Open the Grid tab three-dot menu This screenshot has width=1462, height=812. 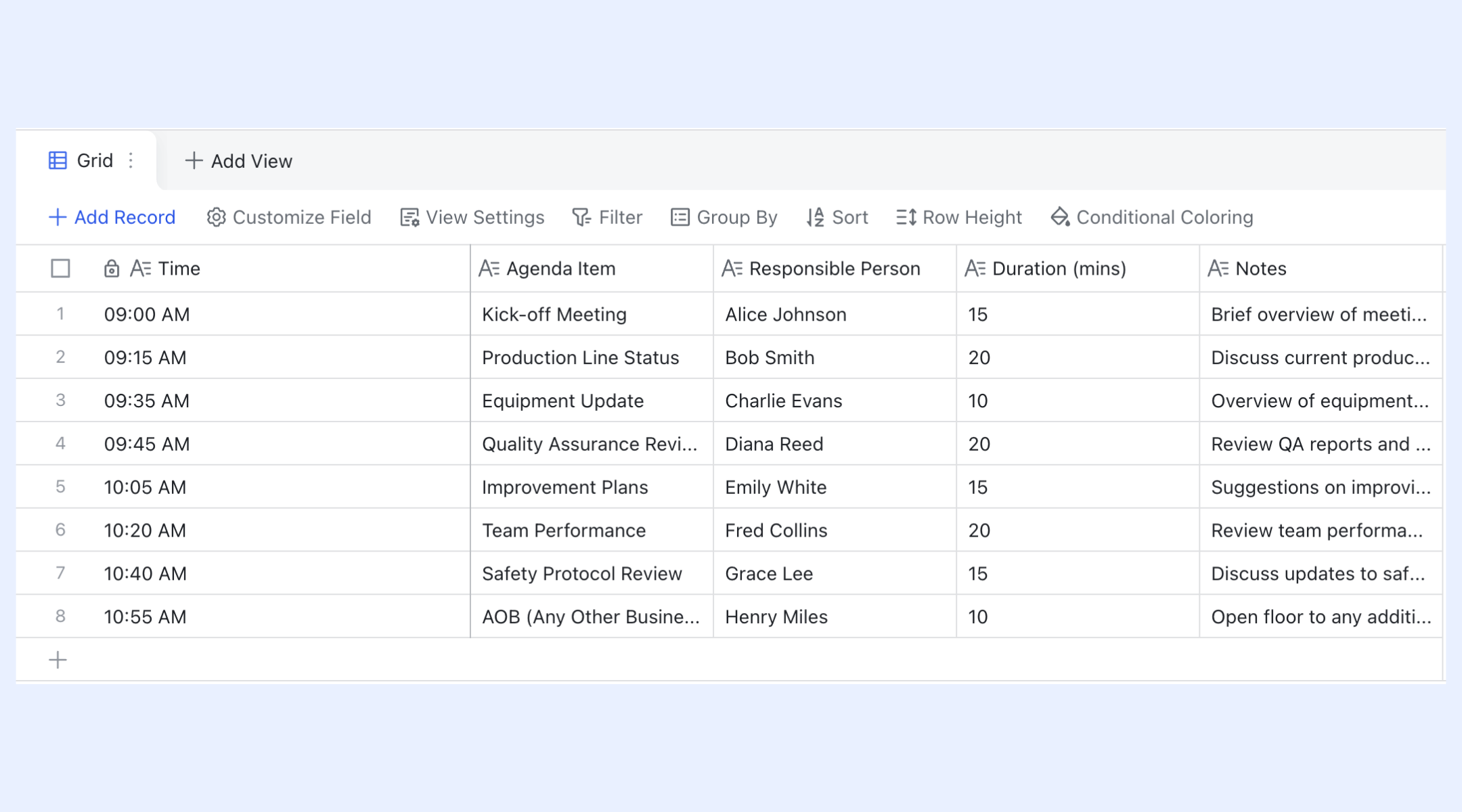(131, 160)
